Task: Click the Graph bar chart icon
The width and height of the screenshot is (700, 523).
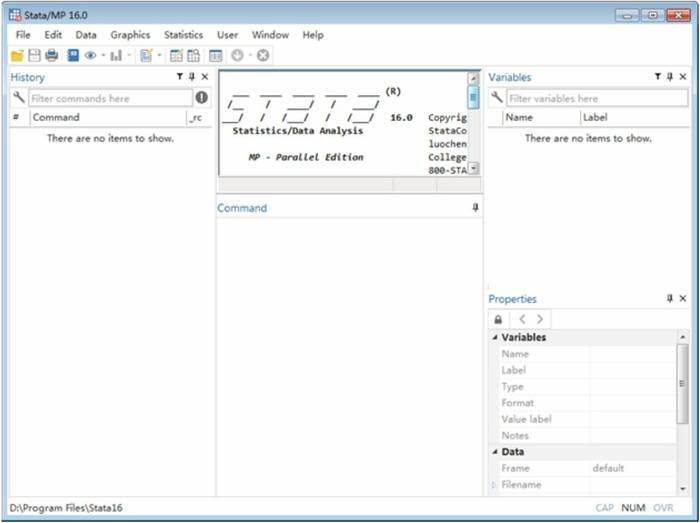Action: click(x=116, y=55)
